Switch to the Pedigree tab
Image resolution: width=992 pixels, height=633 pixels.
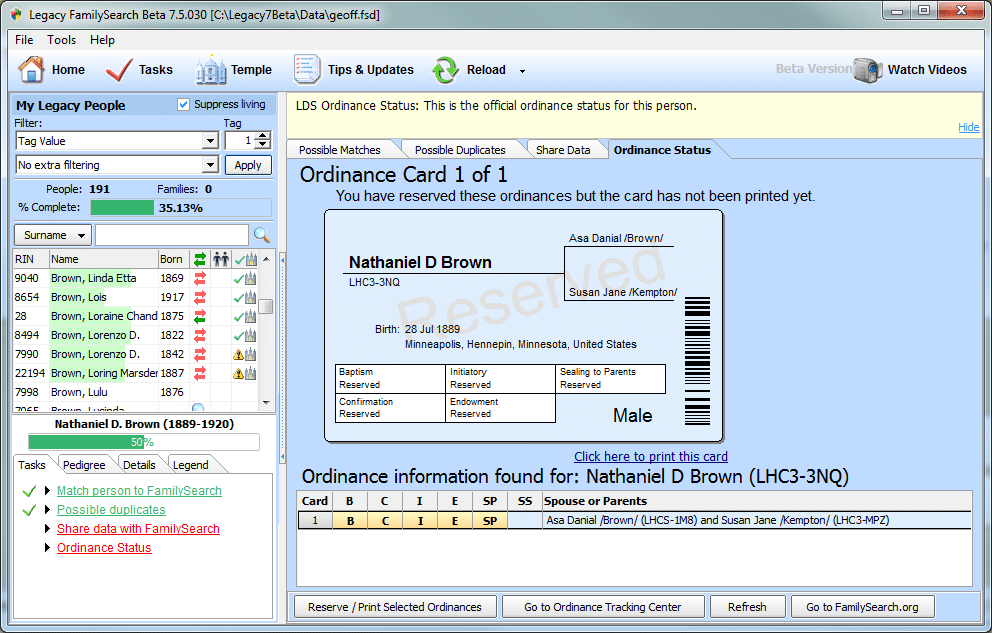[84, 465]
